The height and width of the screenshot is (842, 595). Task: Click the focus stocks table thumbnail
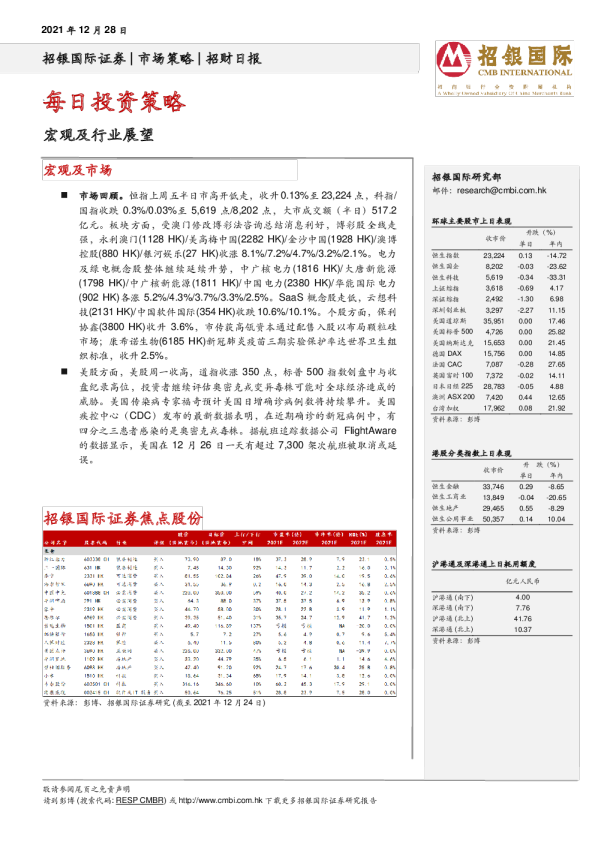(220, 613)
